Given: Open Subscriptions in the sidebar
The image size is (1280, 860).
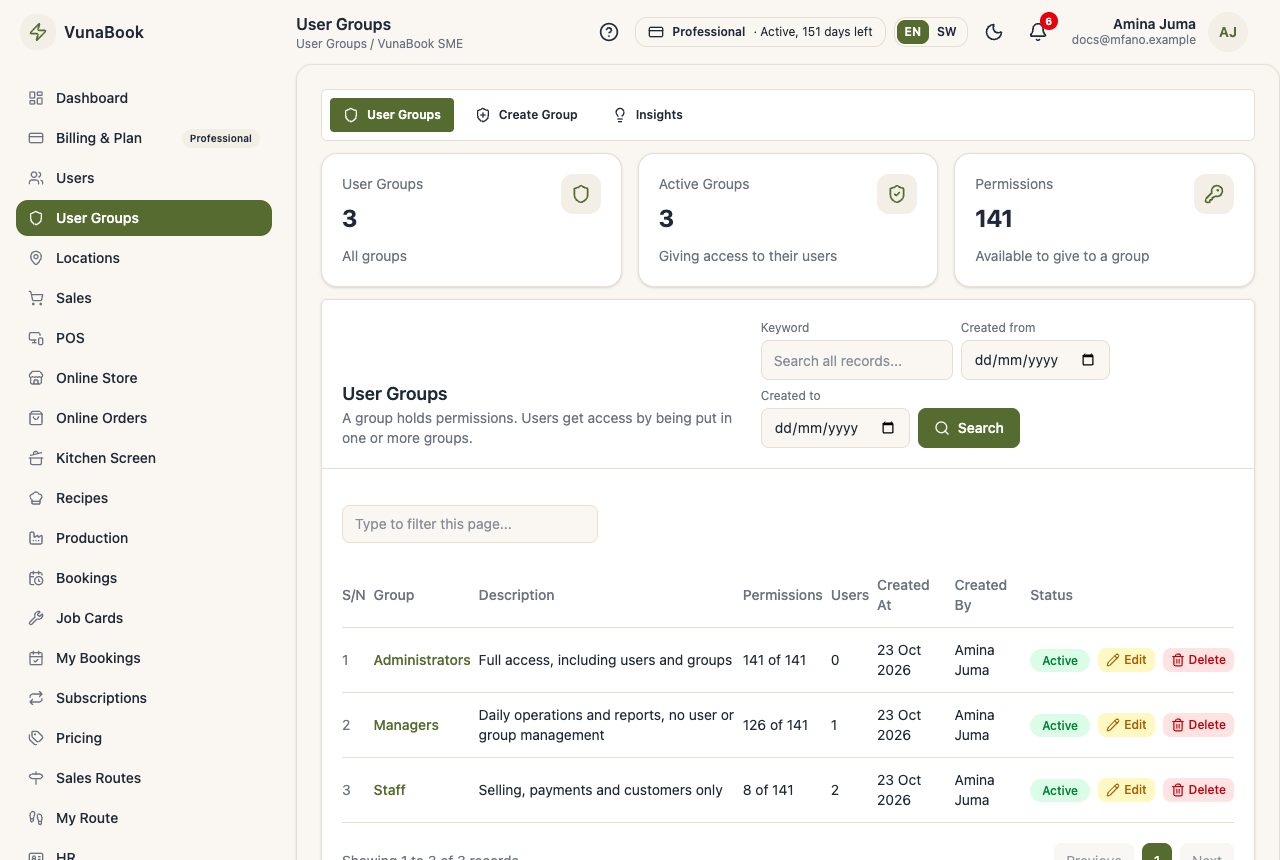Looking at the screenshot, I should (x=144, y=698).
